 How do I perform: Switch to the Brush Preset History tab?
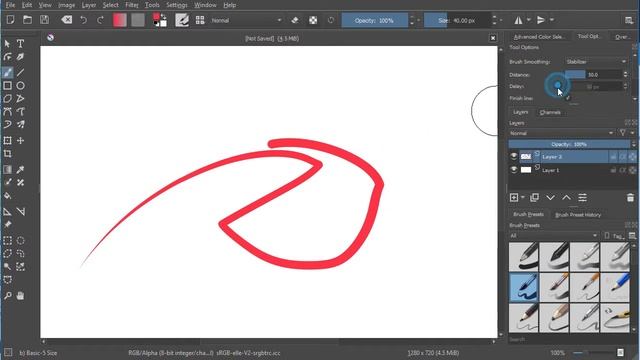(x=578, y=215)
